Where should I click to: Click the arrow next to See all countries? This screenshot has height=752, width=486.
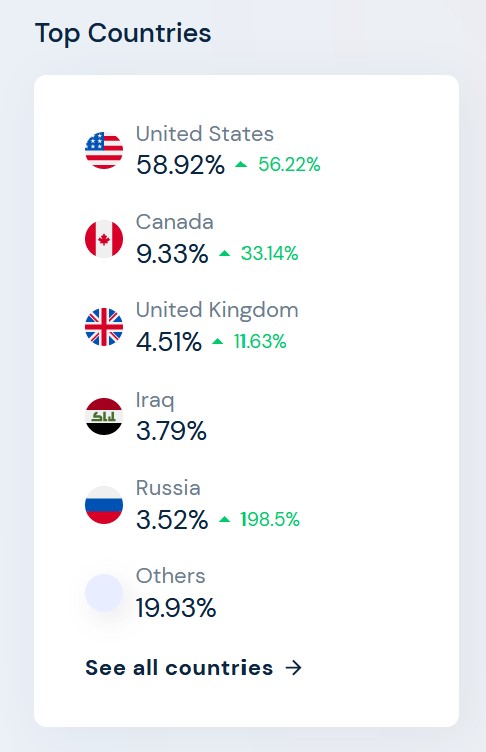click(x=294, y=668)
